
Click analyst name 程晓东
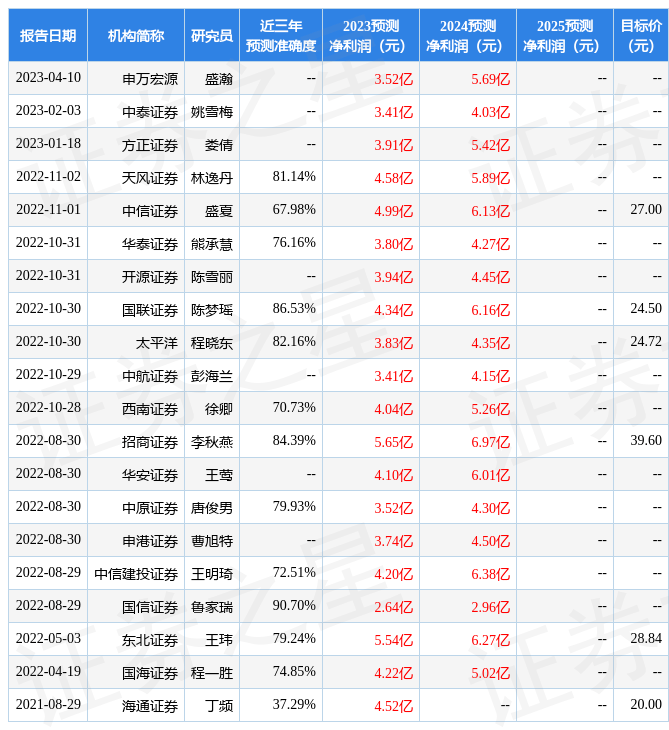coord(212,343)
